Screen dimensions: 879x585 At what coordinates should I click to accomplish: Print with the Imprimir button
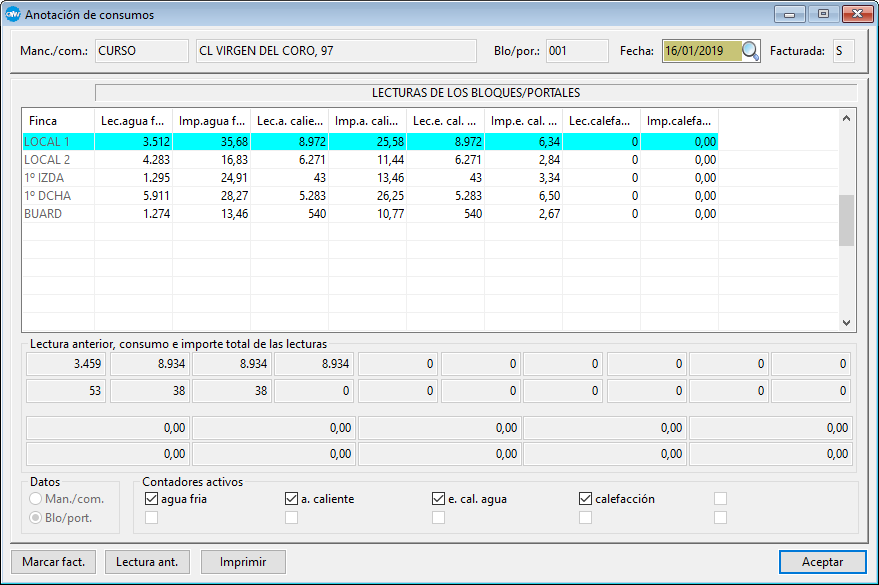(243, 562)
